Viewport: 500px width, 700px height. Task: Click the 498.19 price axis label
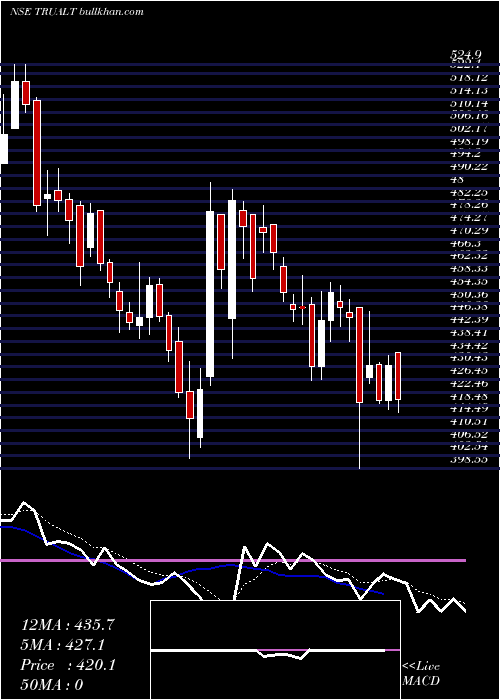click(469, 141)
